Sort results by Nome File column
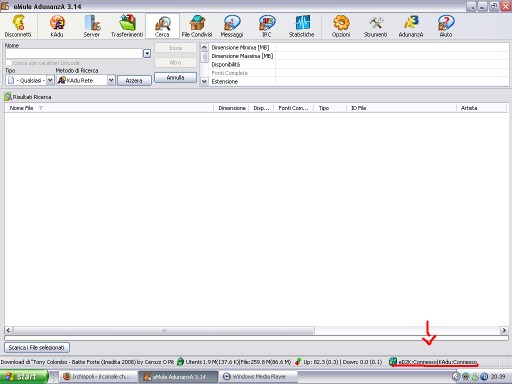Image resolution: width=512 pixels, height=384 pixels. coord(109,108)
